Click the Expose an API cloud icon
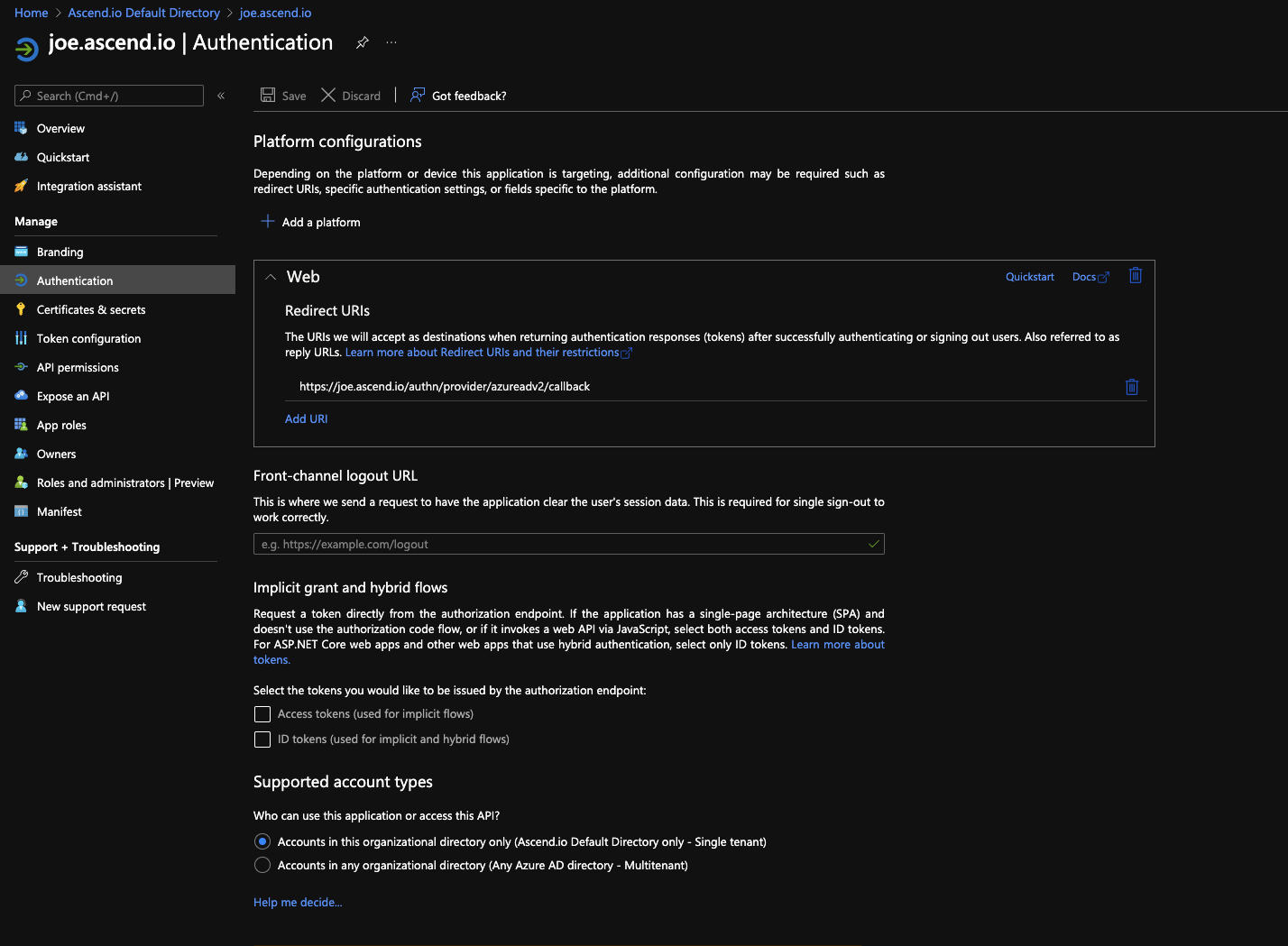Viewport: 1288px width, 946px height. coord(21,396)
